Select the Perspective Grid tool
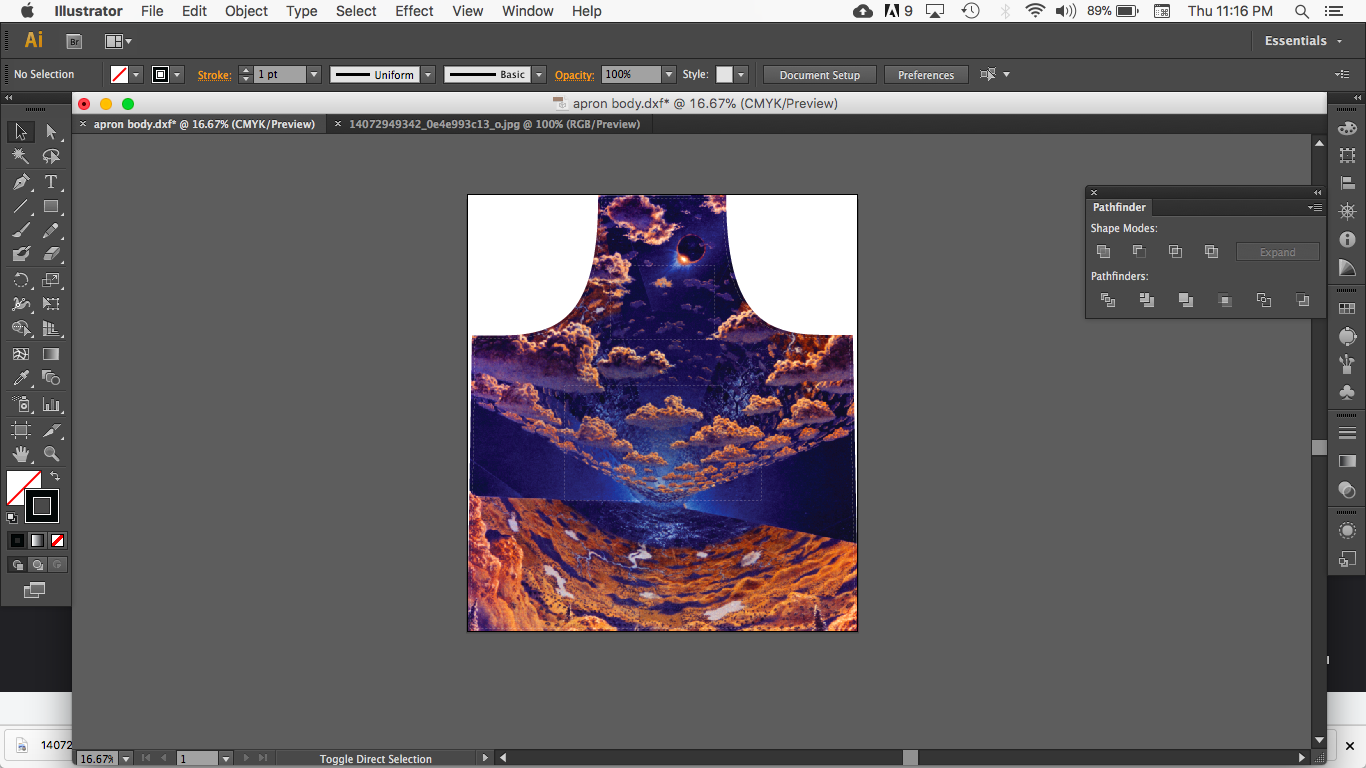Viewport: 1366px width, 768px height. (51, 329)
